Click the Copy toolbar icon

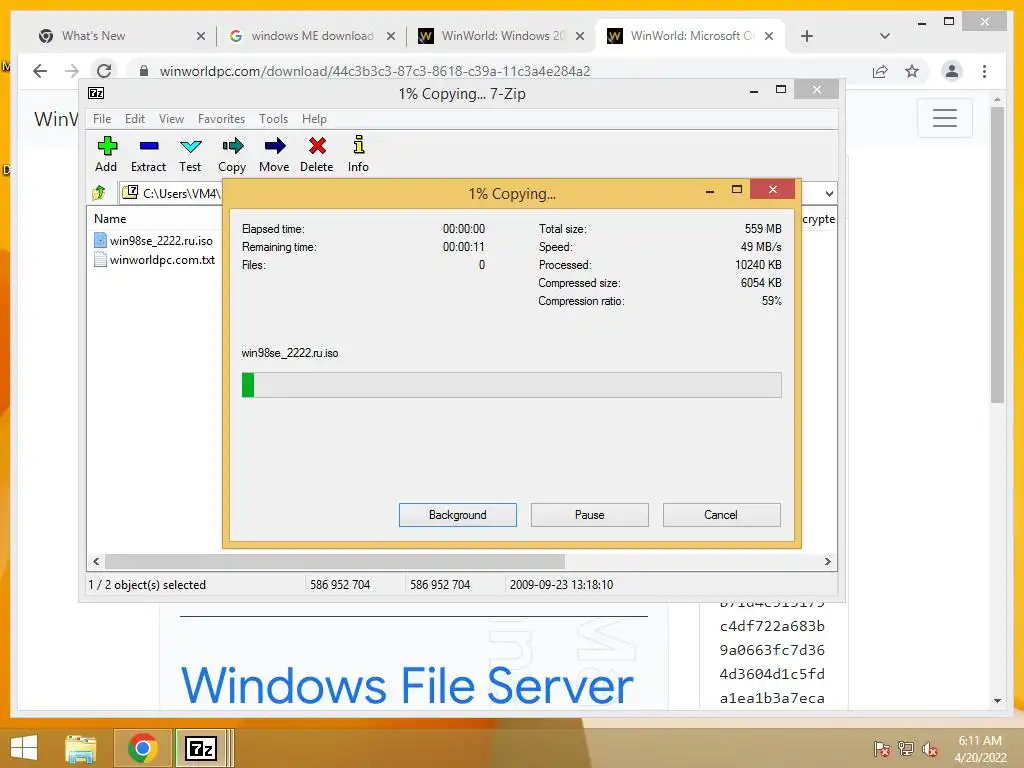pos(232,154)
